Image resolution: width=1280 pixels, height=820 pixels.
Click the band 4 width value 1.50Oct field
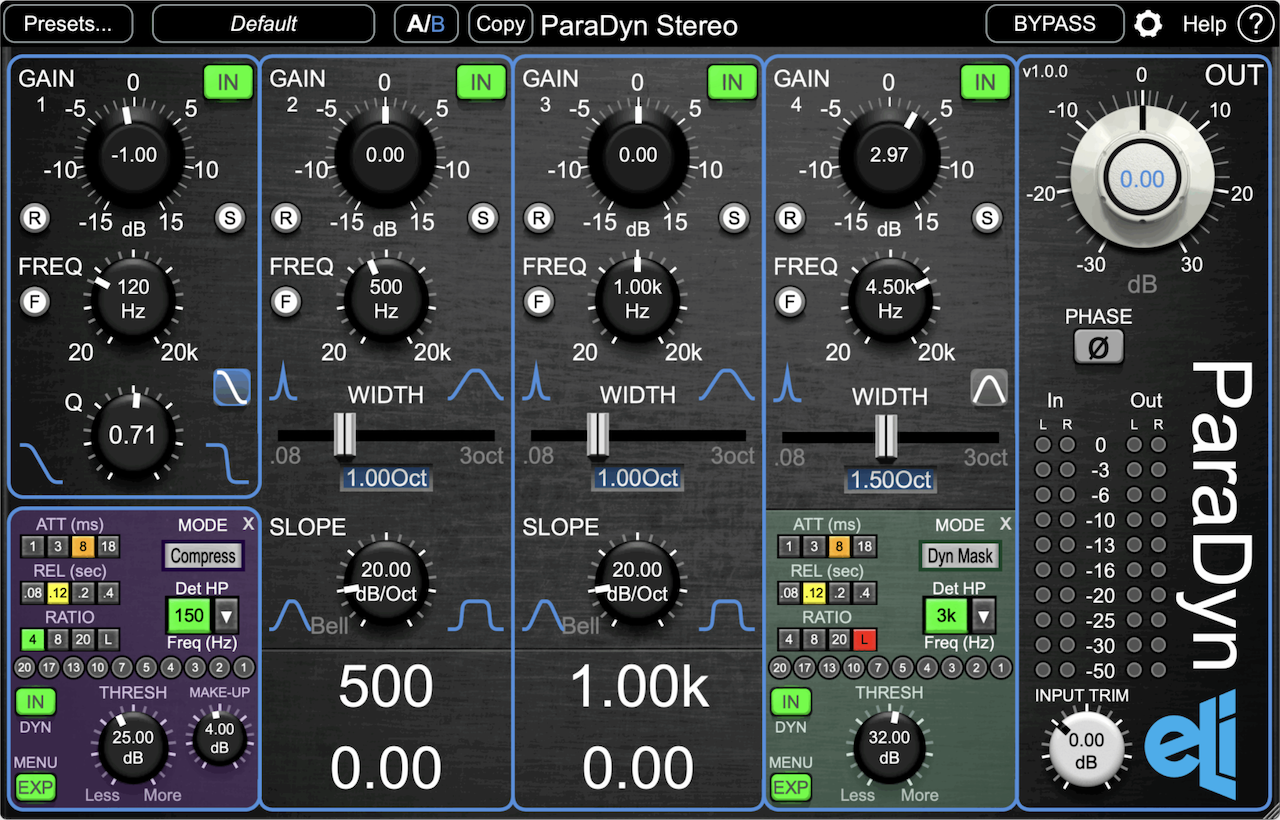(x=890, y=480)
